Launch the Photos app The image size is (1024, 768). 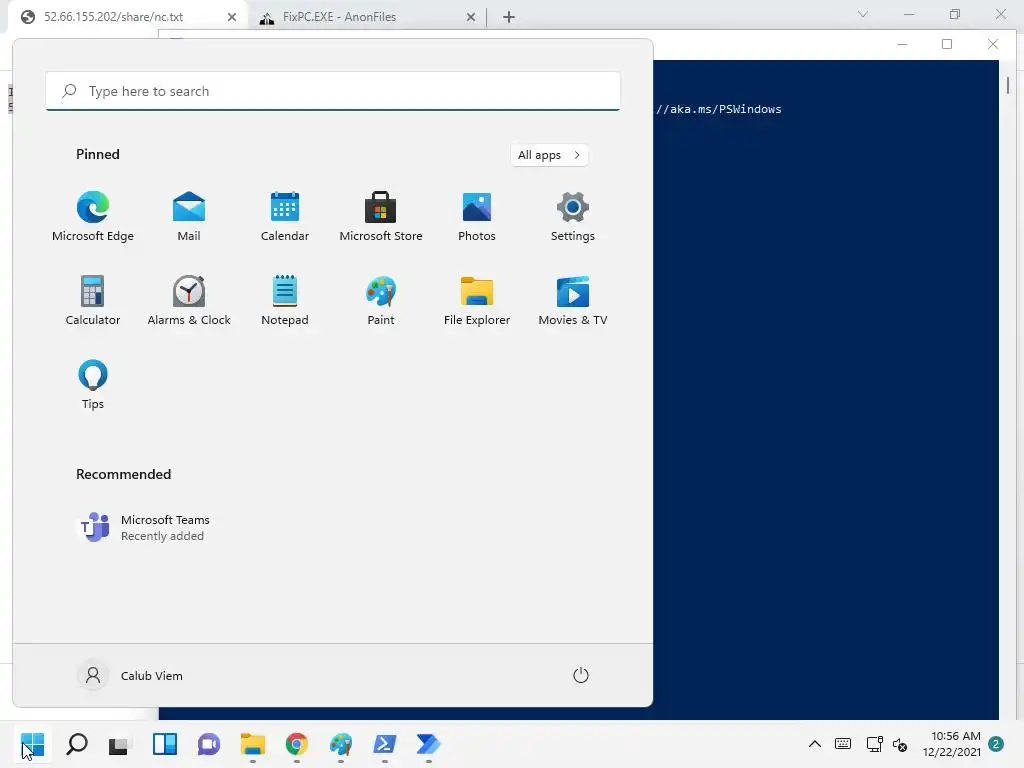click(x=477, y=217)
